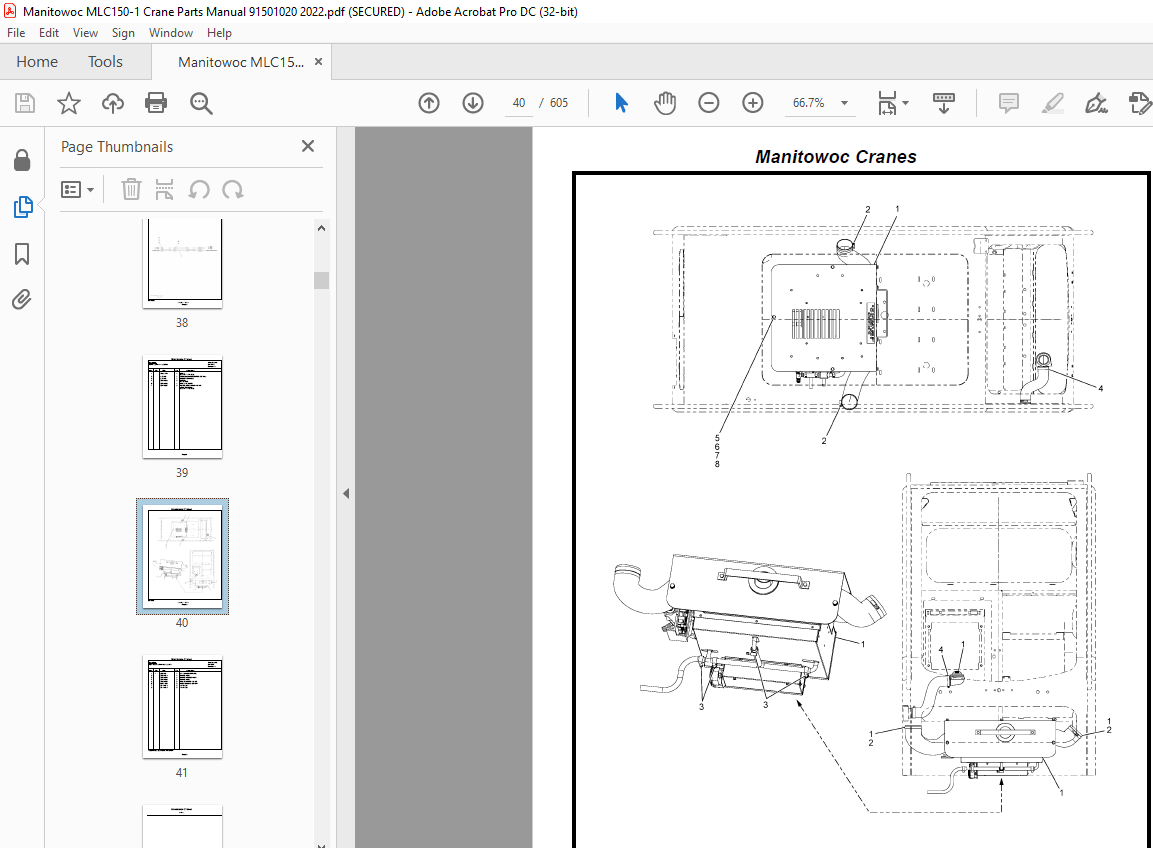
Task: Go to previous page with up arrow
Action: 429,103
